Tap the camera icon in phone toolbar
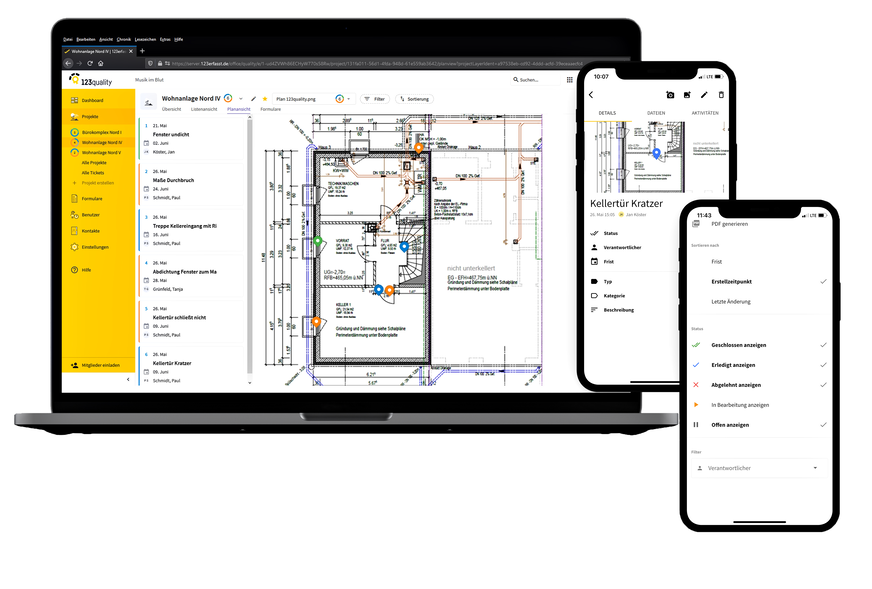Screen dimensions: 872x589 coord(670,95)
